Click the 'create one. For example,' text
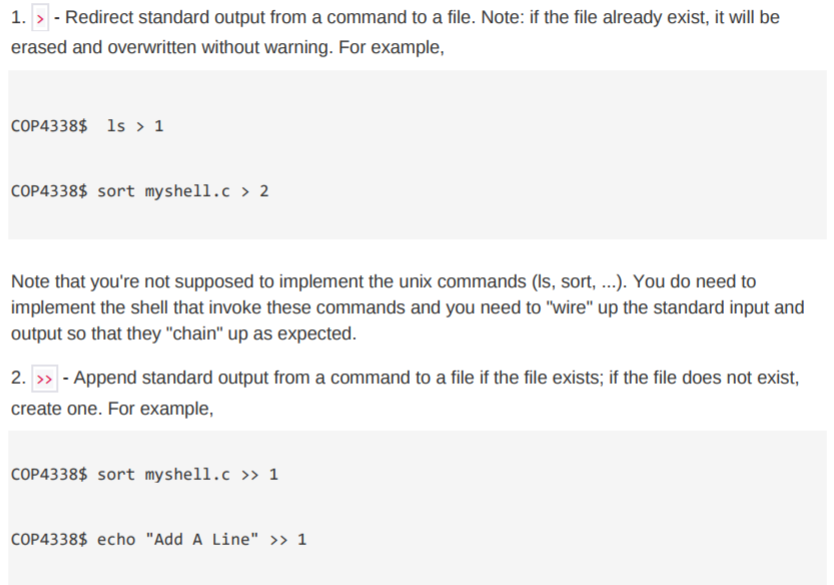834x585 pixels. pos(112,408)
